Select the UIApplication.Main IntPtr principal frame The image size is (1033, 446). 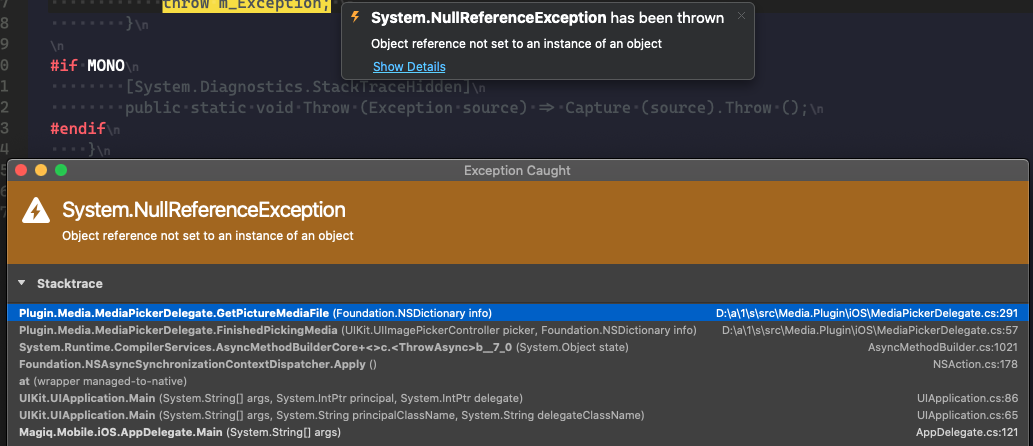click(517, 399)
